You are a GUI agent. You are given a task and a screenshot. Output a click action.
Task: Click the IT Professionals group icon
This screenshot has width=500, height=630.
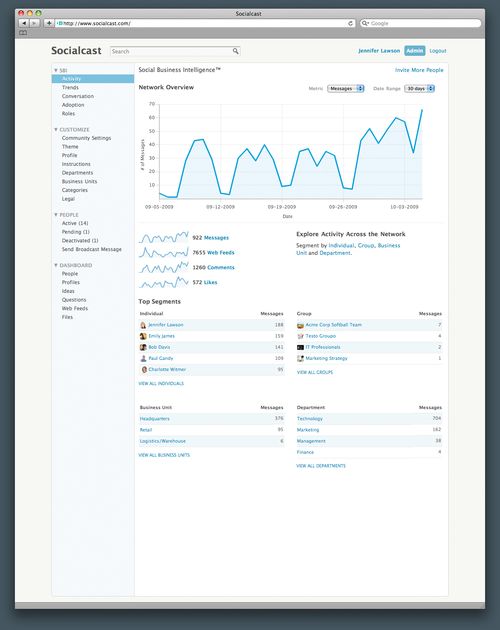click(300, 347)
